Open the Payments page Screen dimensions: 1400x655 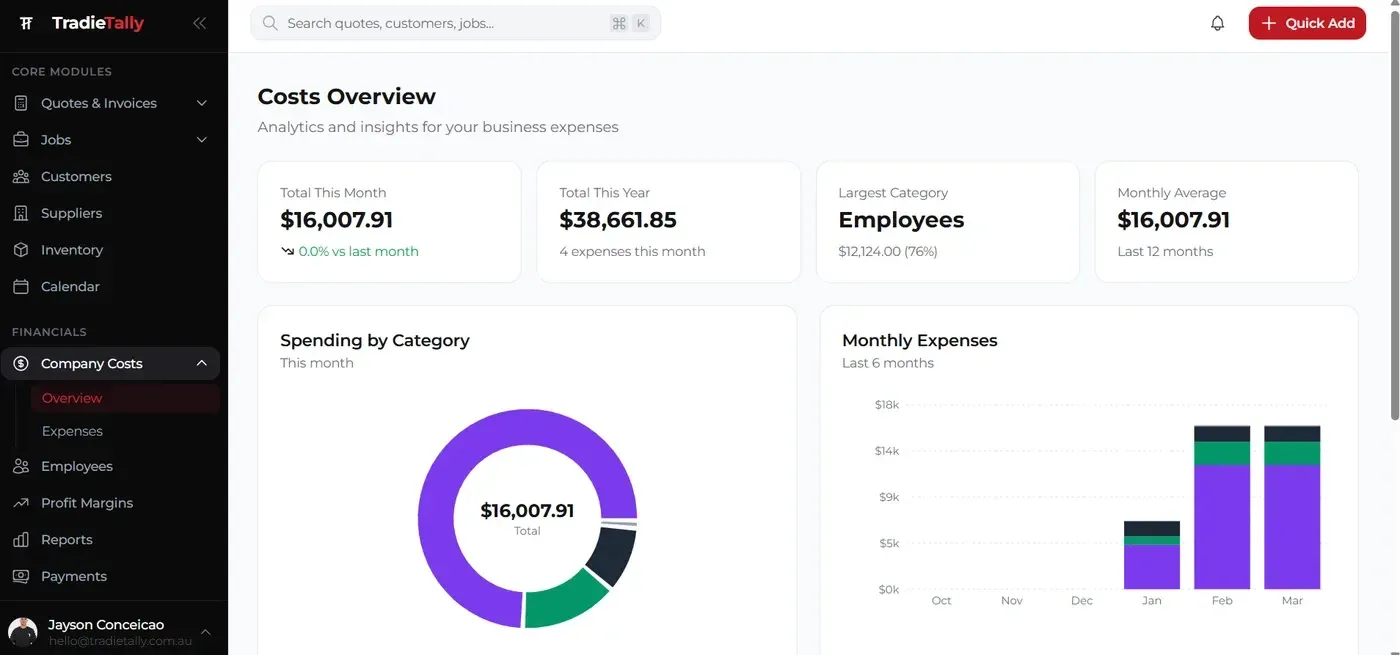coord(110,577)
